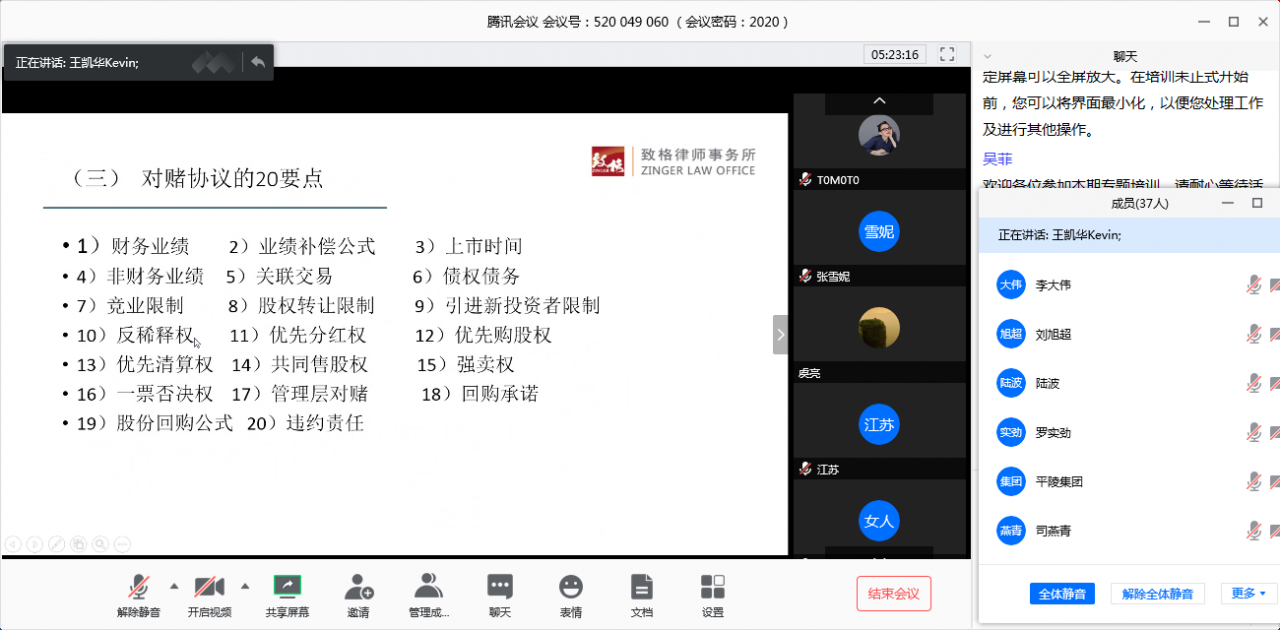Unmute microphone with 解除静音
Screen dimensions: 1280x630
tap(139, 587)
